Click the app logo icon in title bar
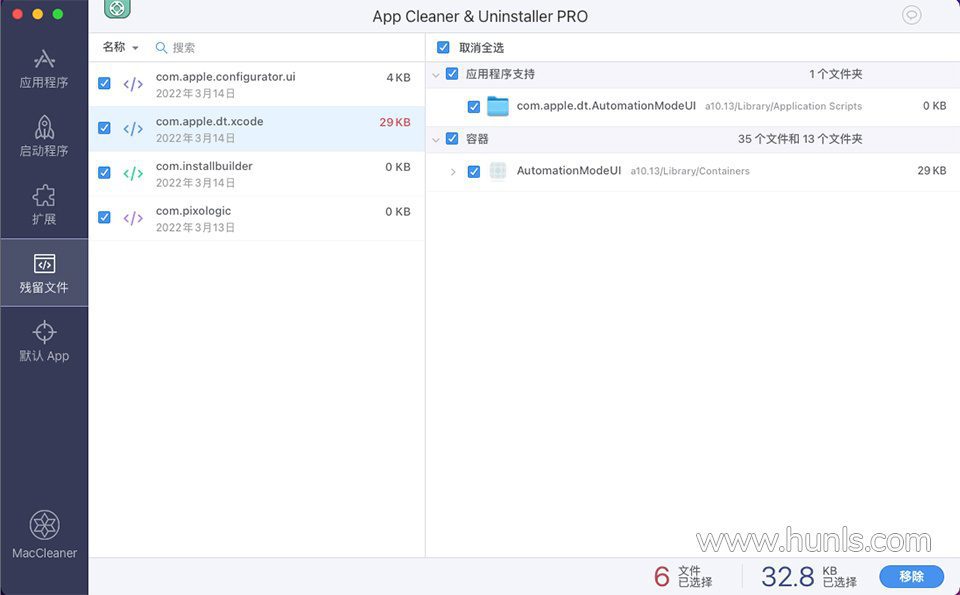This screenshot has width=960, height=595. point(118,9)
